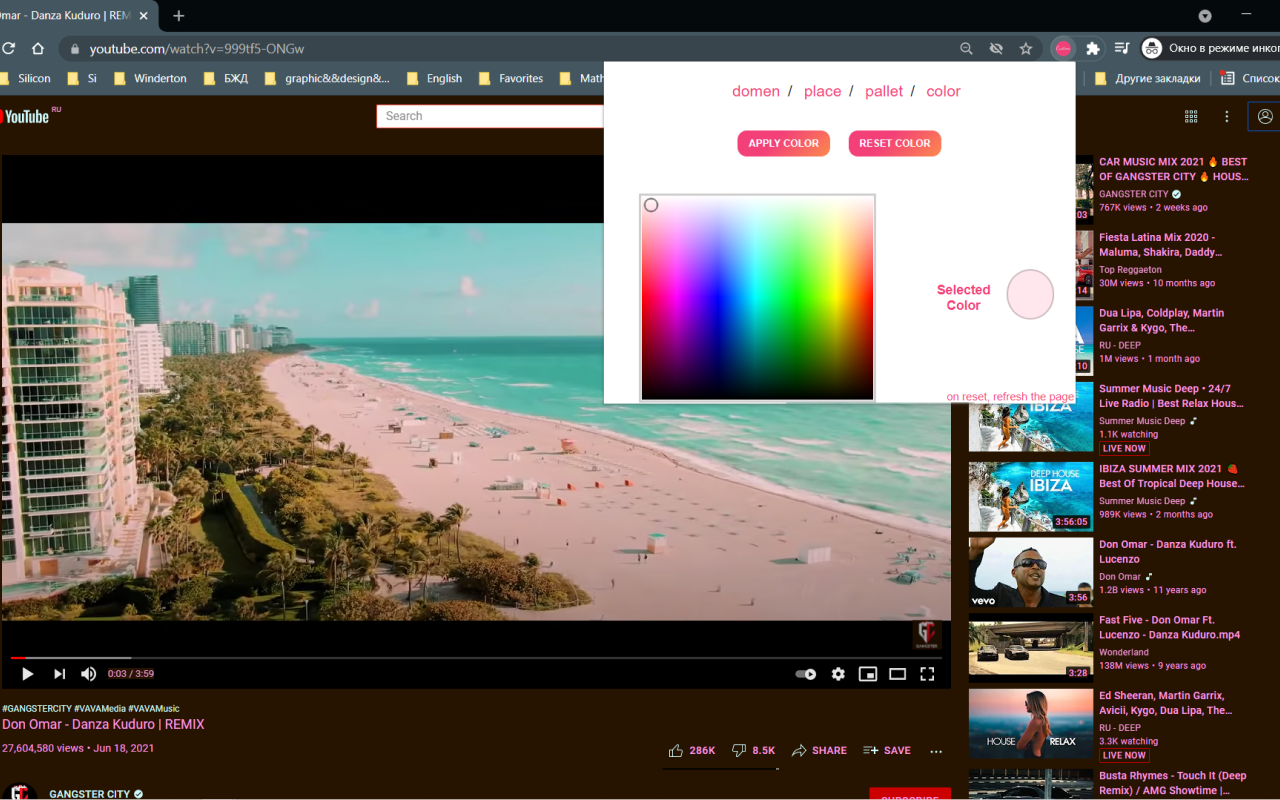Click the incognito mode icon
The image size is (1280, 800).
click(x=1152, y=48)
